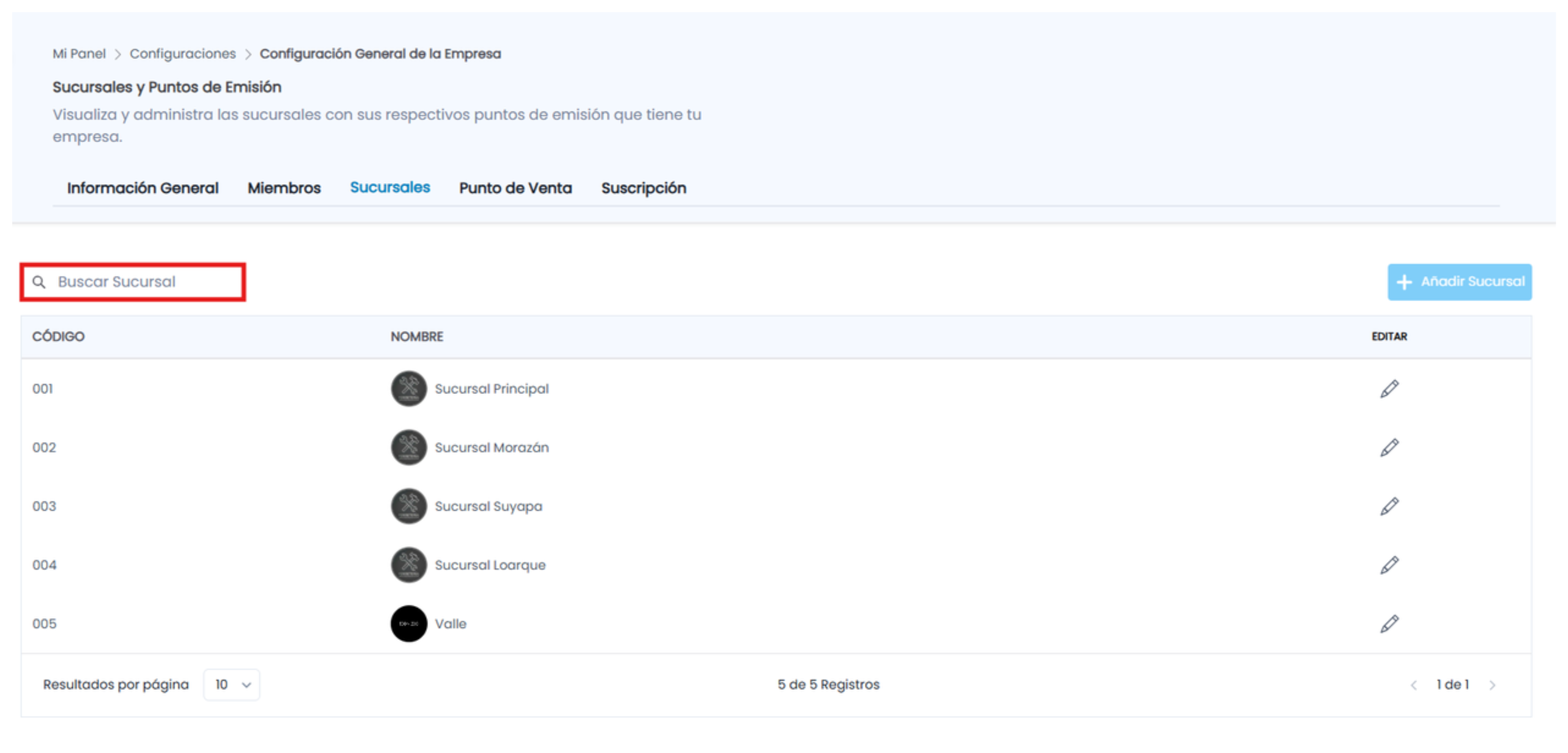Open Punto de Venta tab

[515, 188]
